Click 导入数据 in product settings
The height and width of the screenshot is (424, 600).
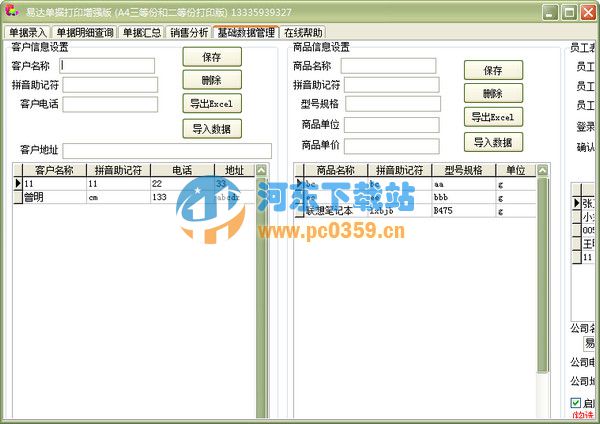(493, 142)
